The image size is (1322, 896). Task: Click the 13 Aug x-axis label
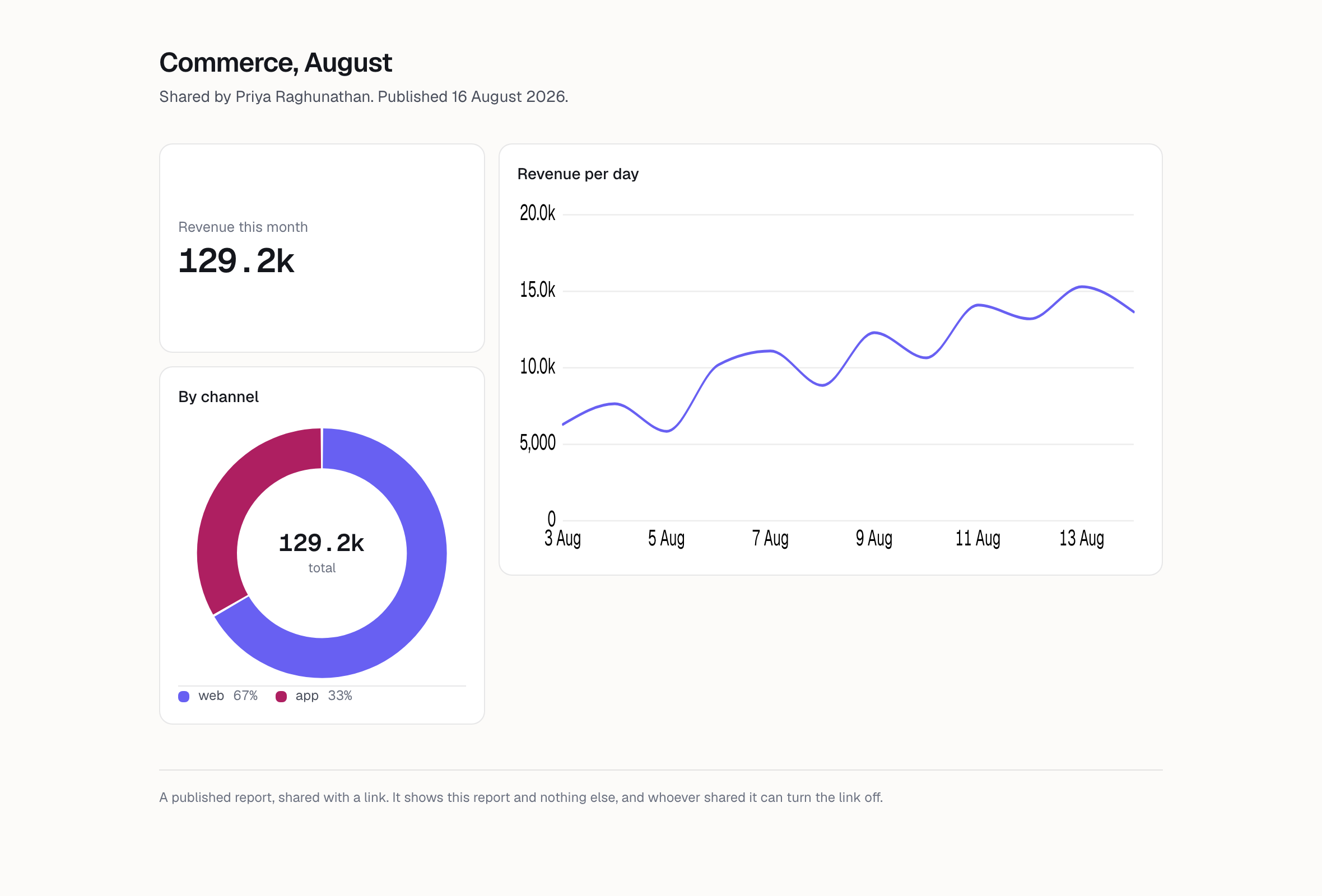tap(1081, 538)
